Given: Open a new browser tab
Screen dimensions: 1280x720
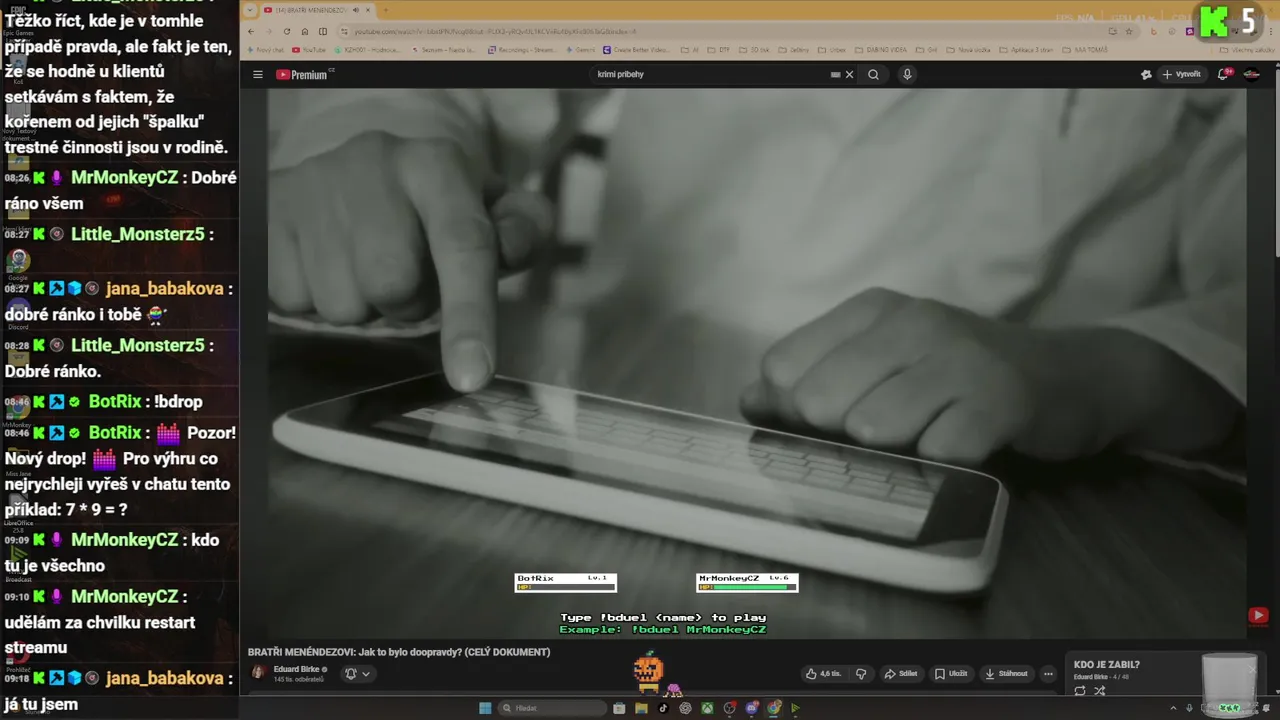Looking at the screenshot, I should pos(386,10).
